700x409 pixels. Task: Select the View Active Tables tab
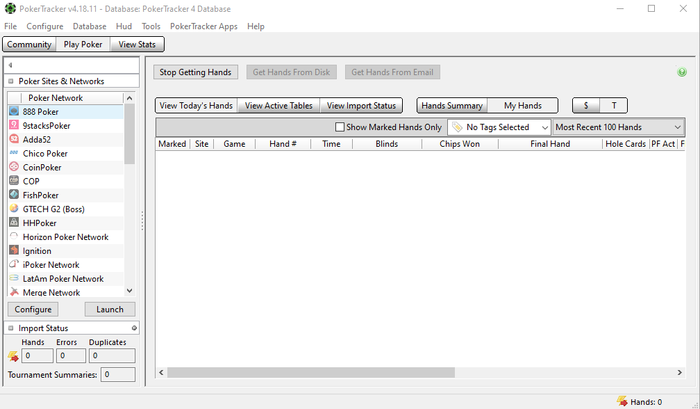[x=279, y=106]
